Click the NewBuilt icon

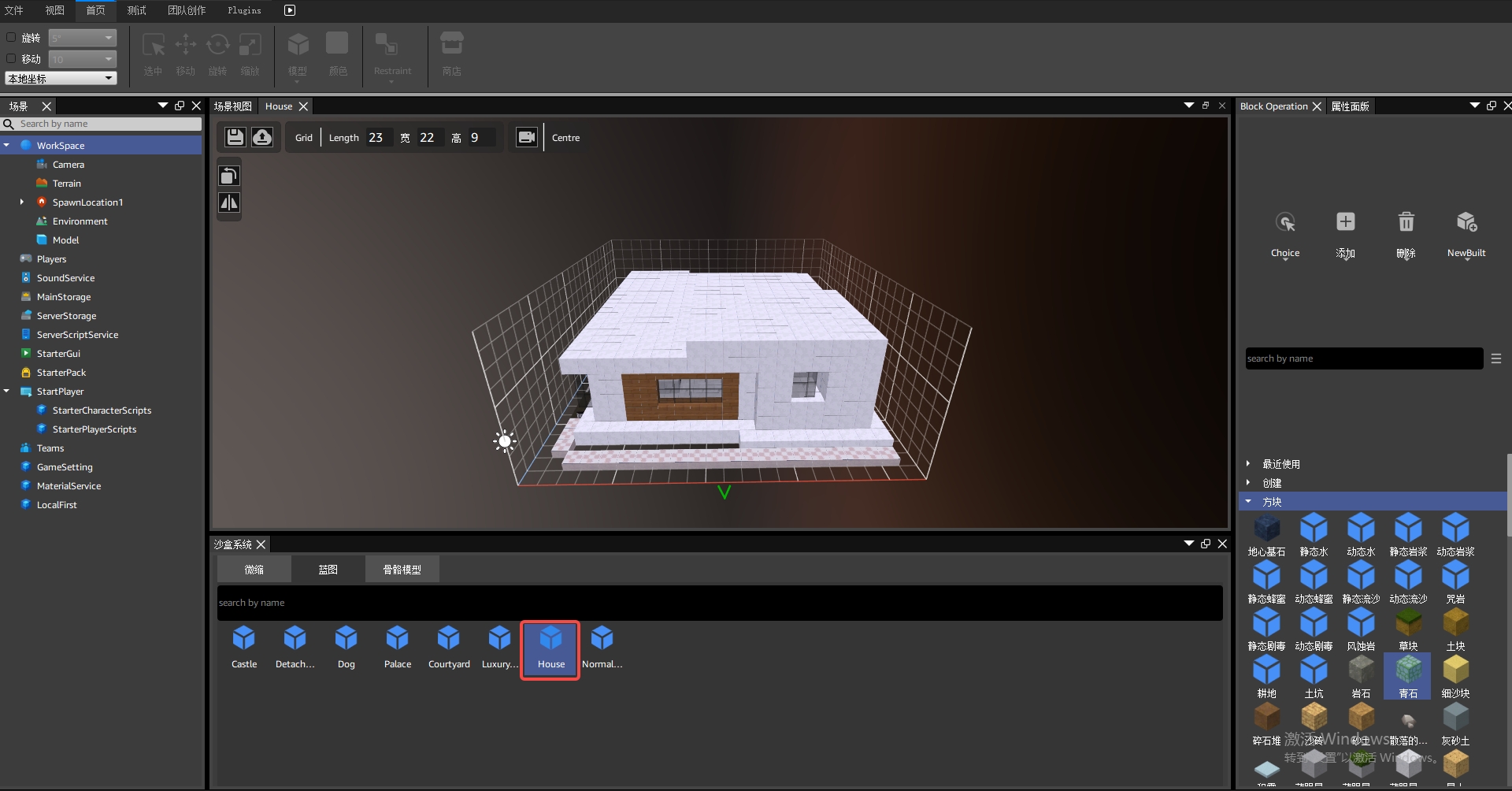[1466, 222]
